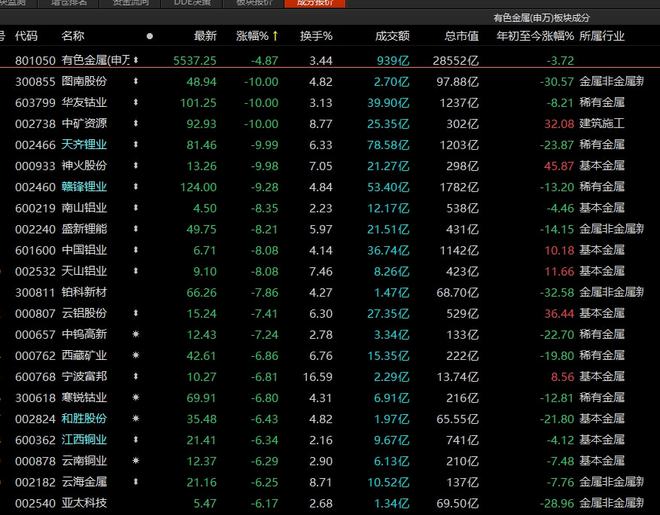Sort by the 最新 price column header
The height and width of the screenshot is (515, 660).
pyautogui.click(x=205, y=36)
